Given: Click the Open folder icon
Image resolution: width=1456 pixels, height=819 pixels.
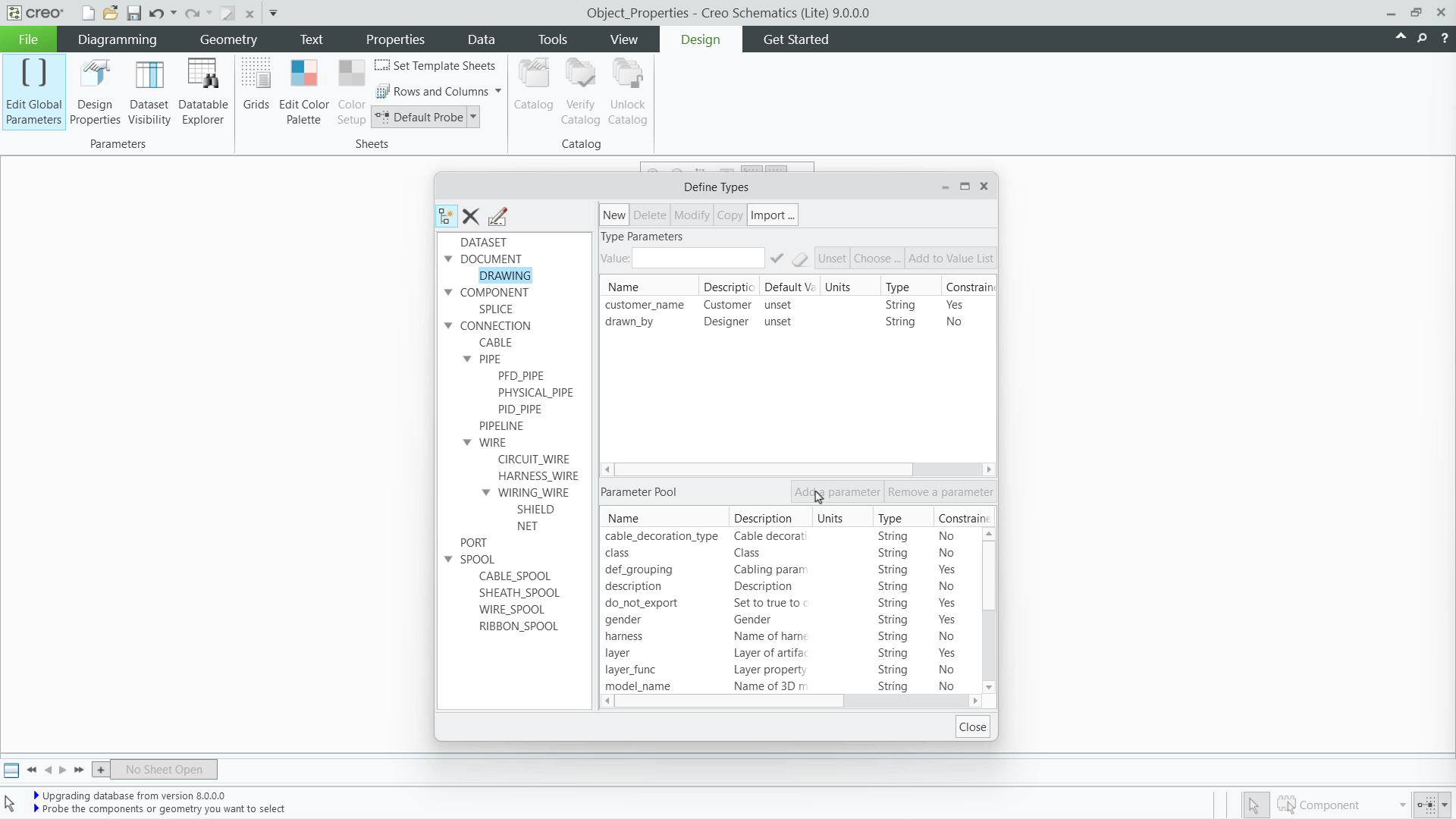Looking at the screenshot, I should click(111, 13).
